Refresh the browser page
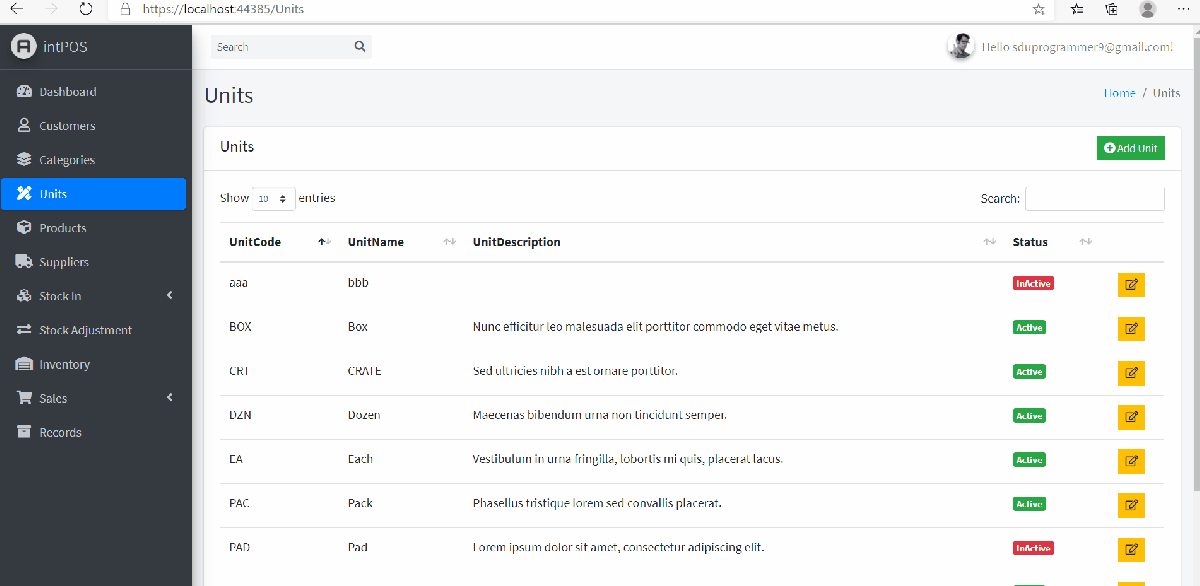The image size is (1200, 586). coord(86,9)
